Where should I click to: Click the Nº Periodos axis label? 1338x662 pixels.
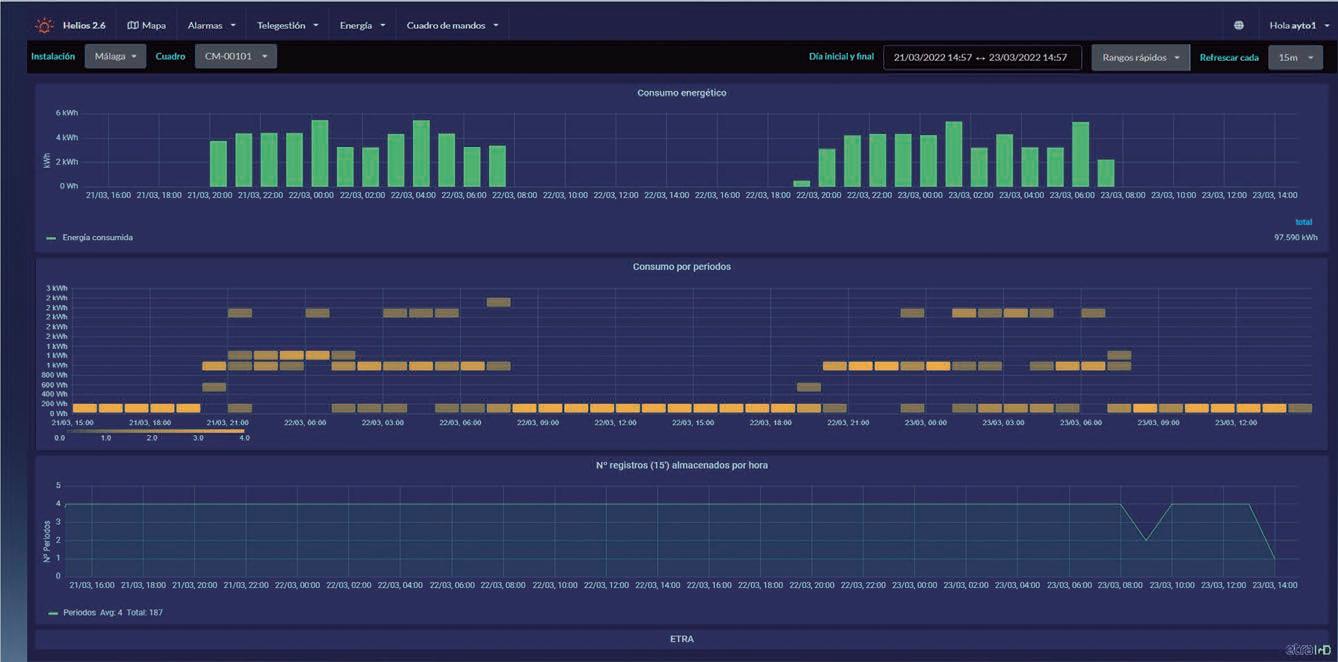point(47,540)
